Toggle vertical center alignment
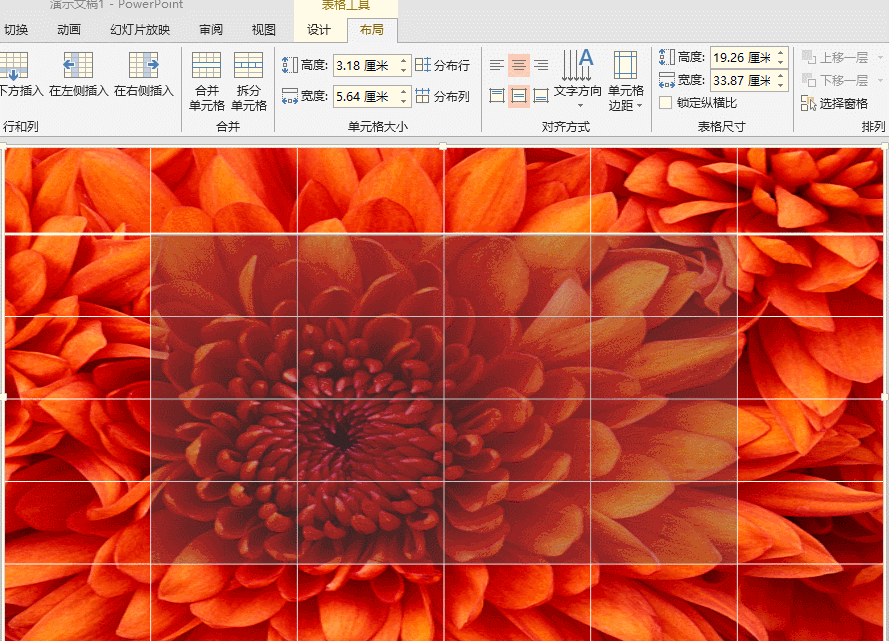The image size is (889, 641). pos(519,96)
